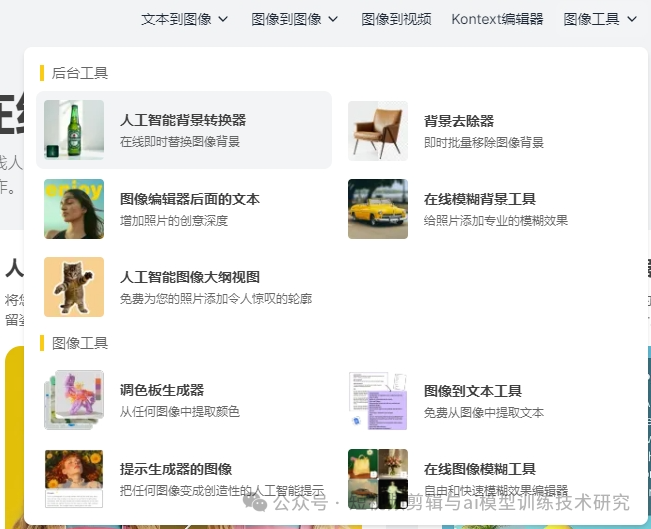Click description 在线即时替换图像背景
Screen dimensions: 651x529
pos(180,142)
